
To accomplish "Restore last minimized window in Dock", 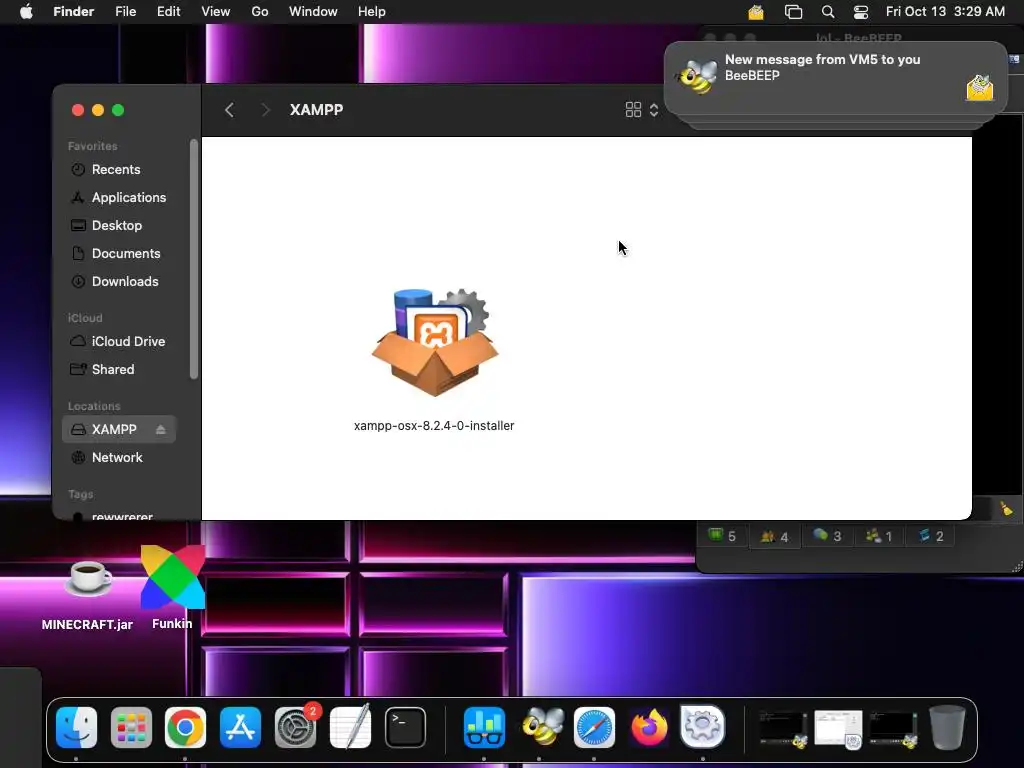I will [893, 729].
